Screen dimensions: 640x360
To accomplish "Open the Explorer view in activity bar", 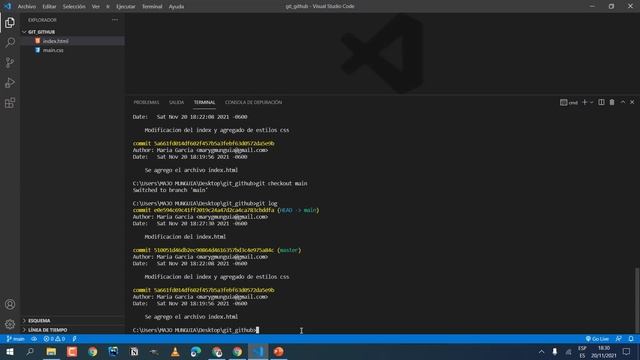I will tap(10, 23).
